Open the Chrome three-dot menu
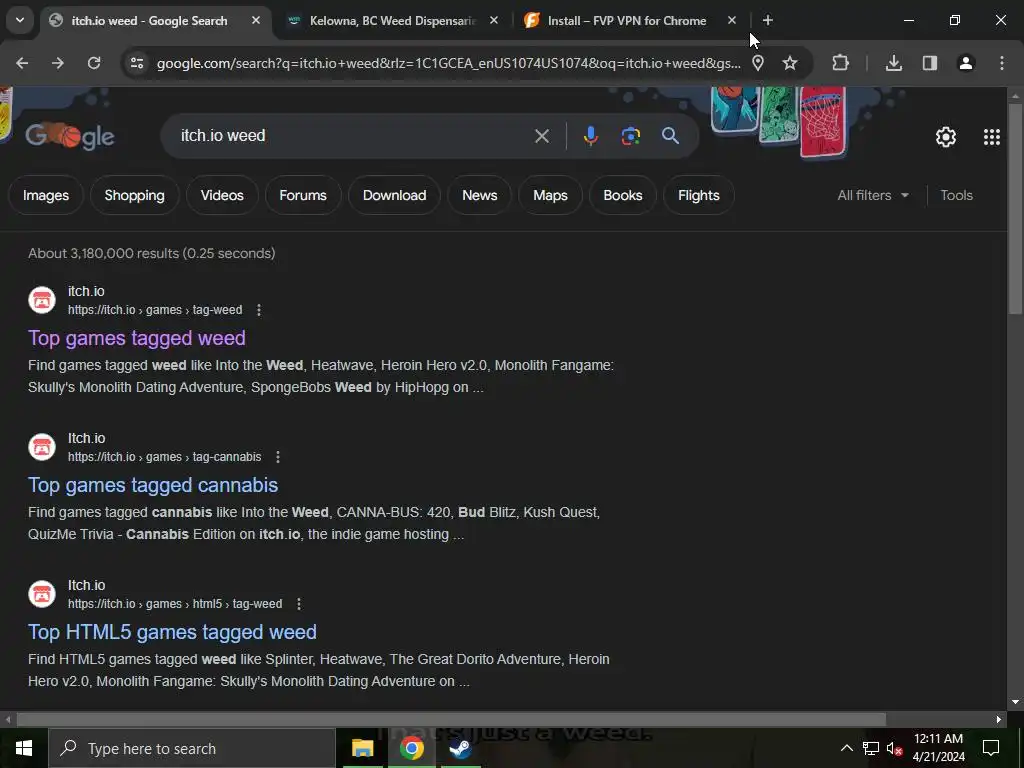This screenshot has height=768, width=1024. pyautogui.click(x=1002, y=63)
